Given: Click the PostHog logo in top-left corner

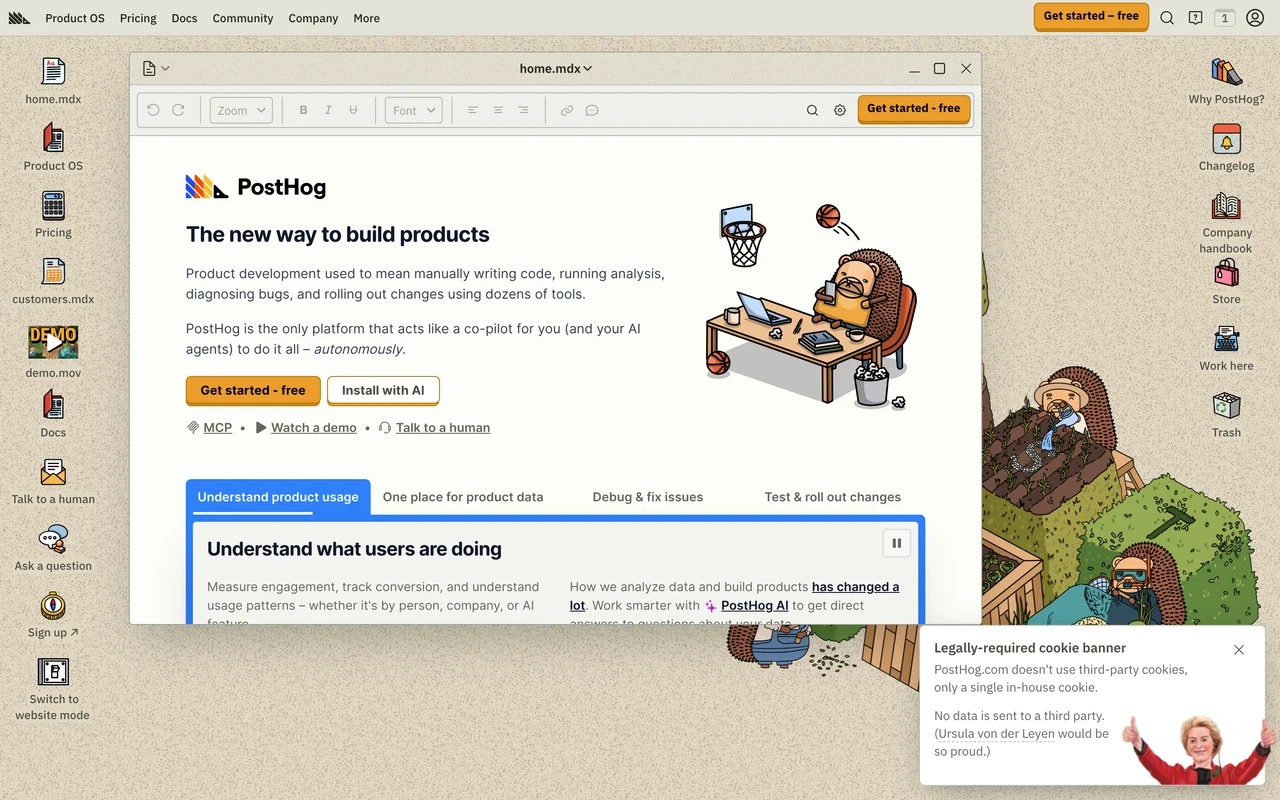Looking at the screenshot, I should (19, 18).
